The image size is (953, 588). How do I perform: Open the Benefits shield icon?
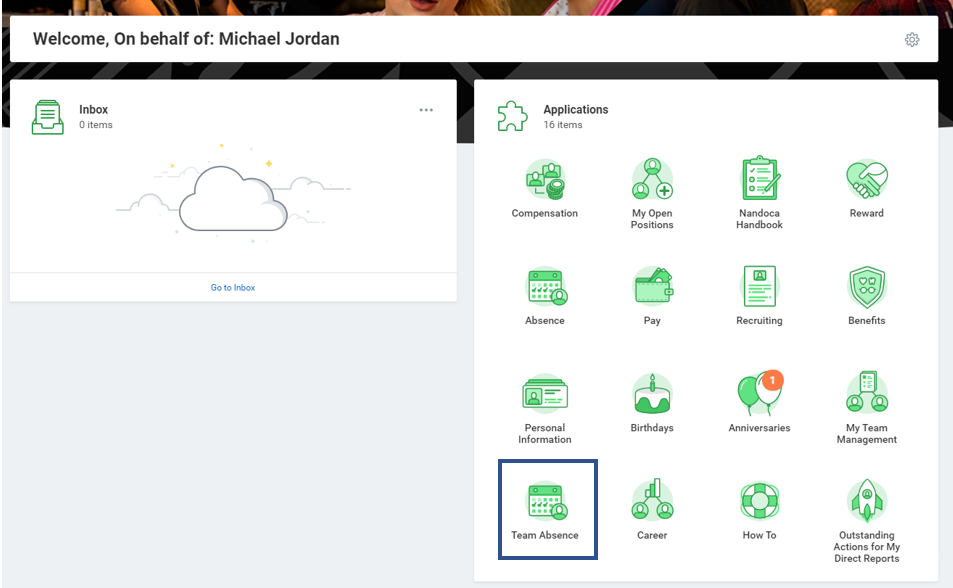866,287
